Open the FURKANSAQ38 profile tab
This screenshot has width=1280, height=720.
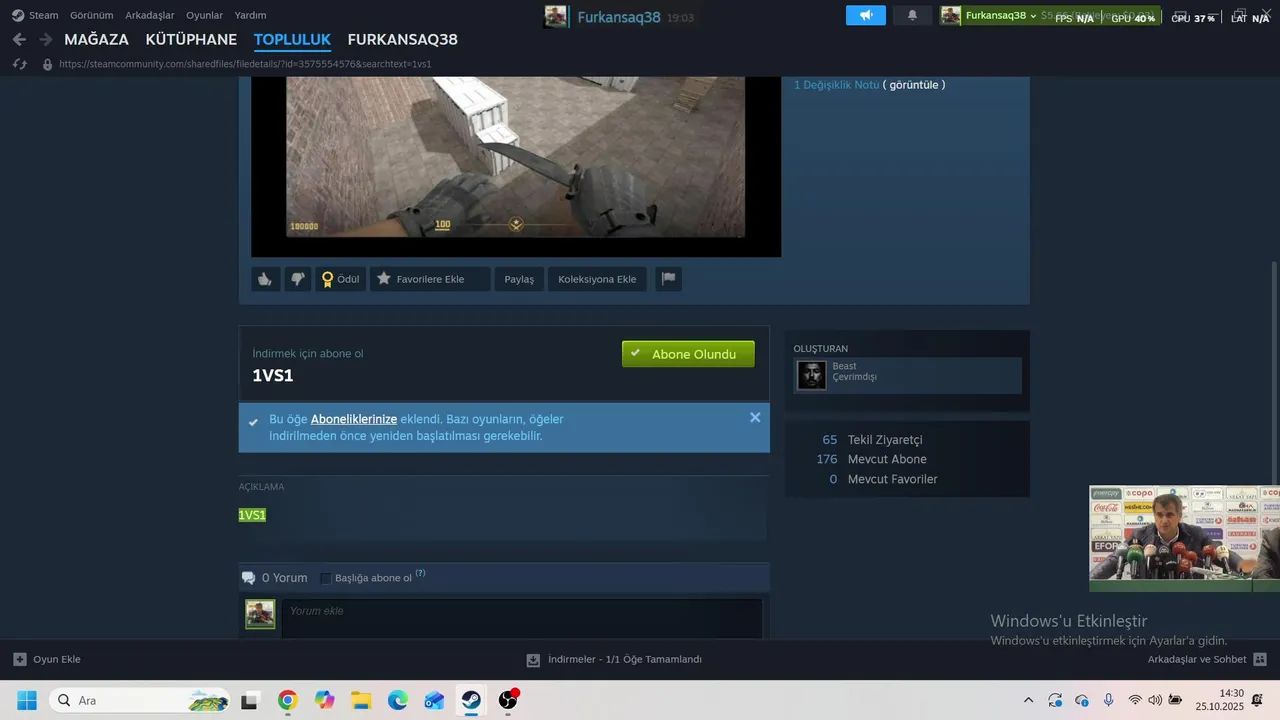[402, 40]
